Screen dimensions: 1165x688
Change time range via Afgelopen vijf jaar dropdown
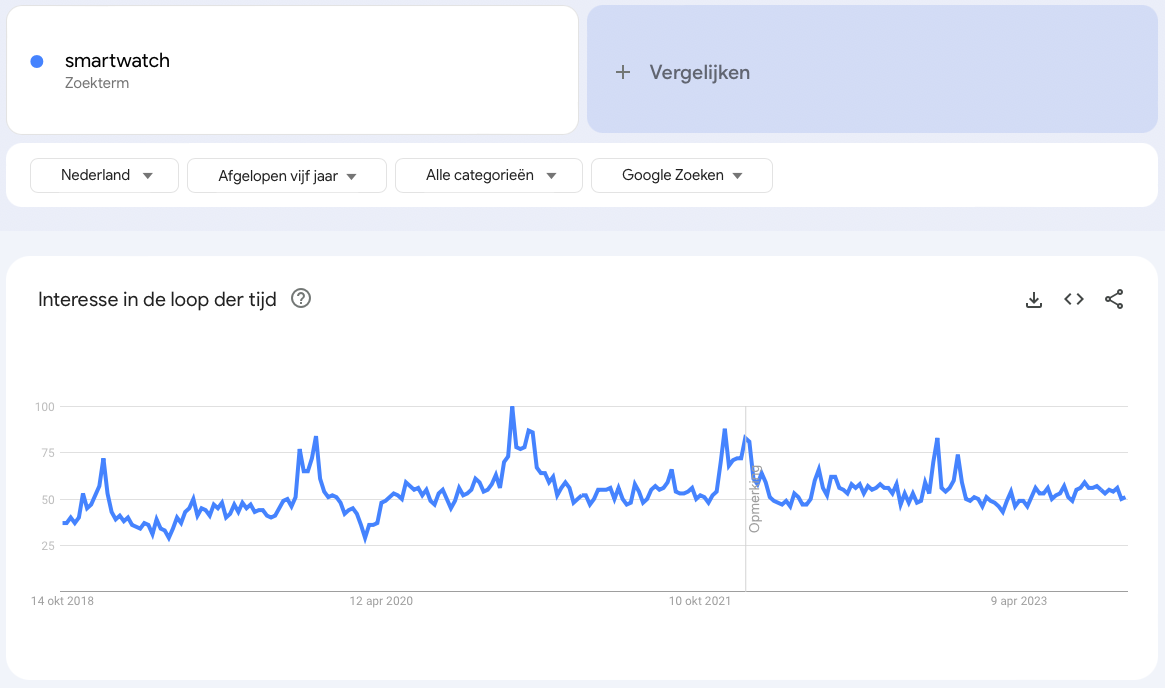click(x=287, y=175)
